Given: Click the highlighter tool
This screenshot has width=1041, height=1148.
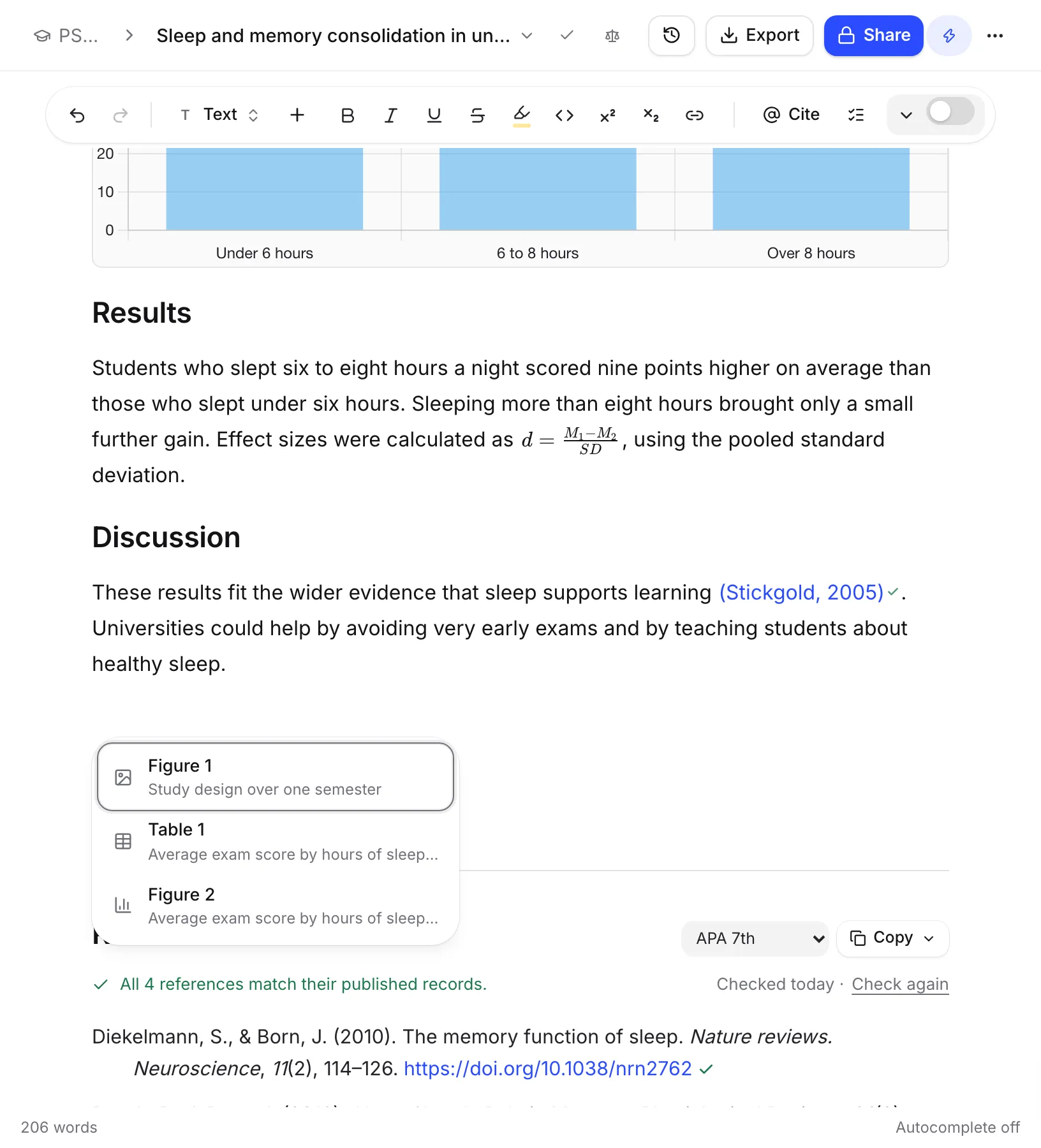Looking at the screenshot, I should [x=521, y=115].
